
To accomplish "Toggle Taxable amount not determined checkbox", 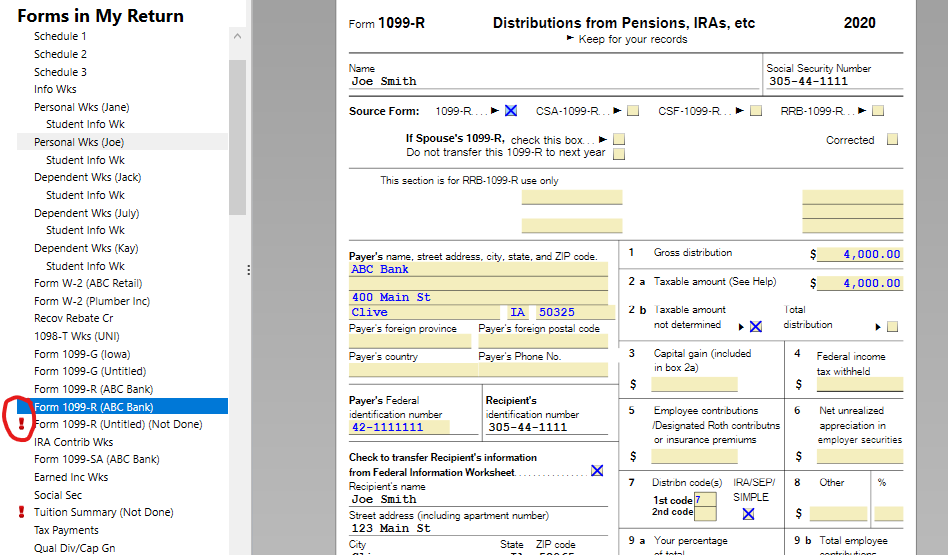I will (756, 326).
